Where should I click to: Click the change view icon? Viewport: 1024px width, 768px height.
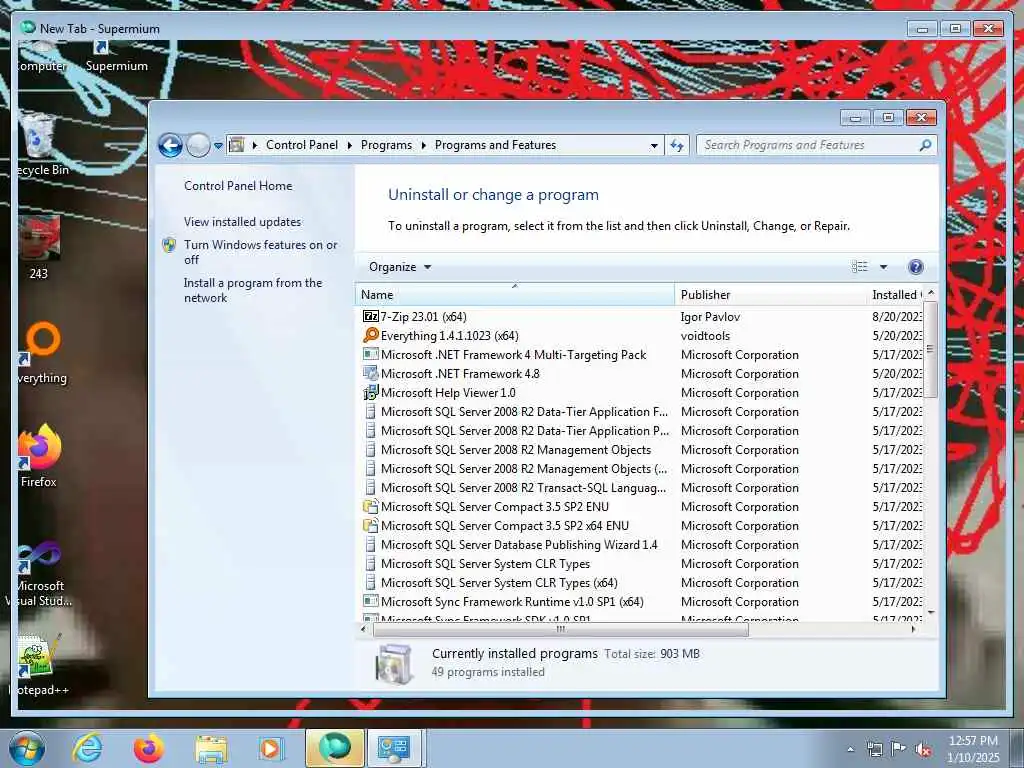click(x=859, y=266)
